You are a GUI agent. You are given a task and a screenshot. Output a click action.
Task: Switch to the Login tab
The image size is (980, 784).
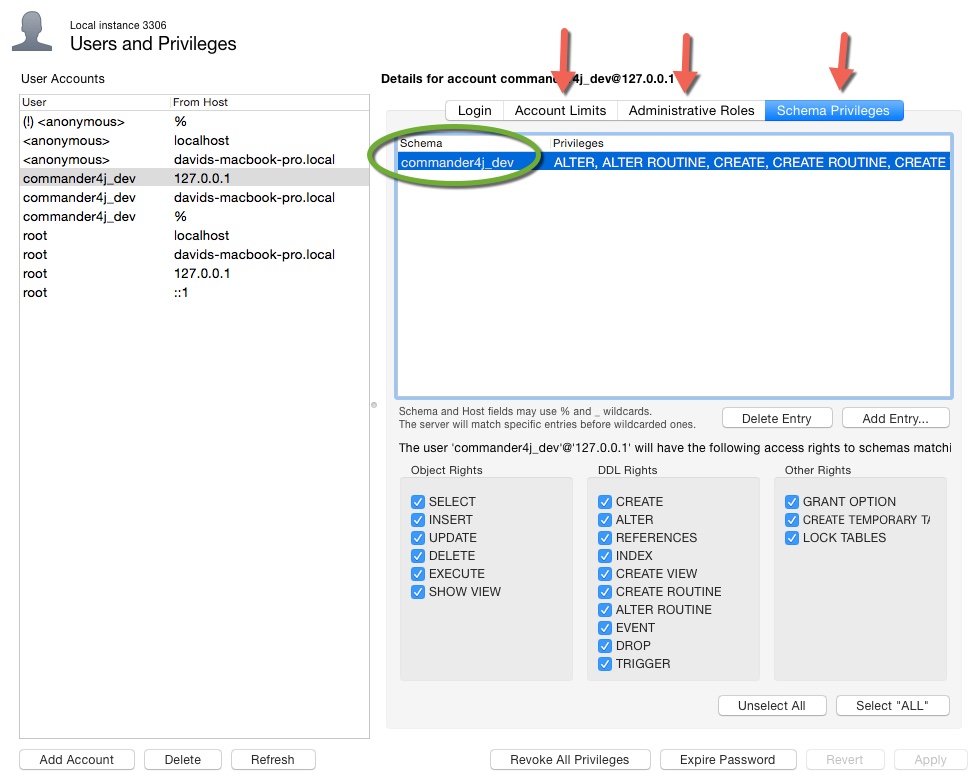click(474, 111)
